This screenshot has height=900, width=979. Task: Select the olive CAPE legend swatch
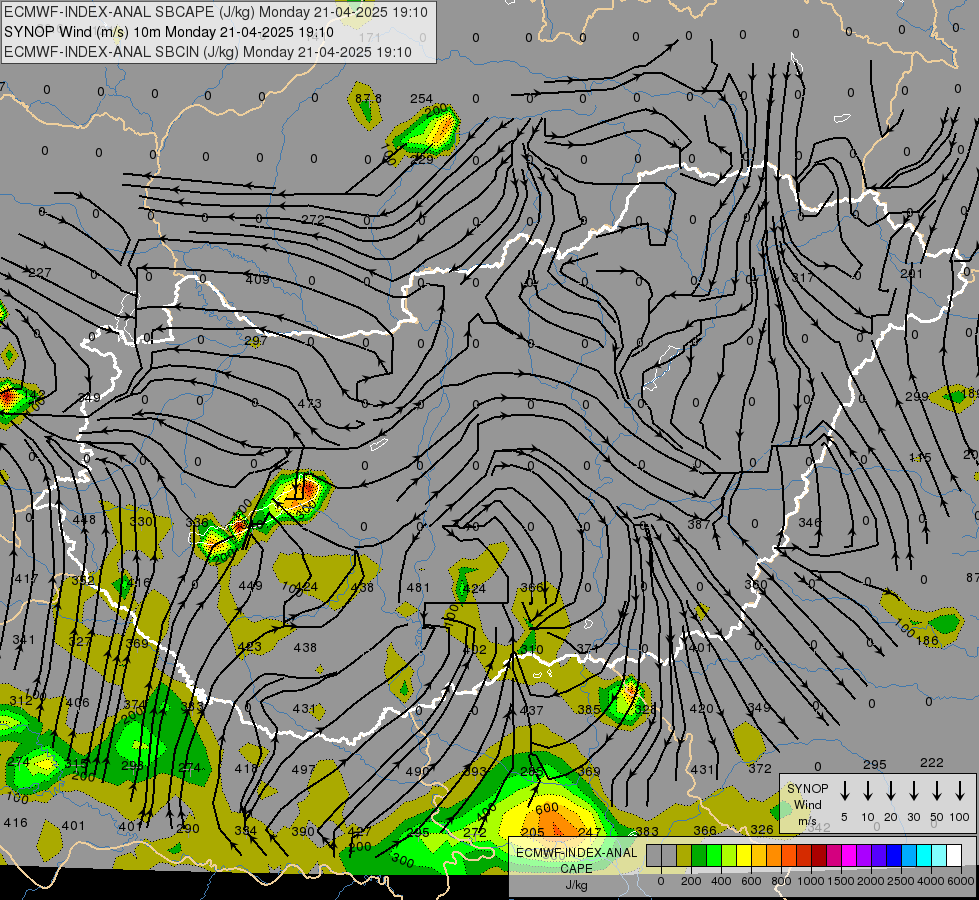(x=684, y=855)
